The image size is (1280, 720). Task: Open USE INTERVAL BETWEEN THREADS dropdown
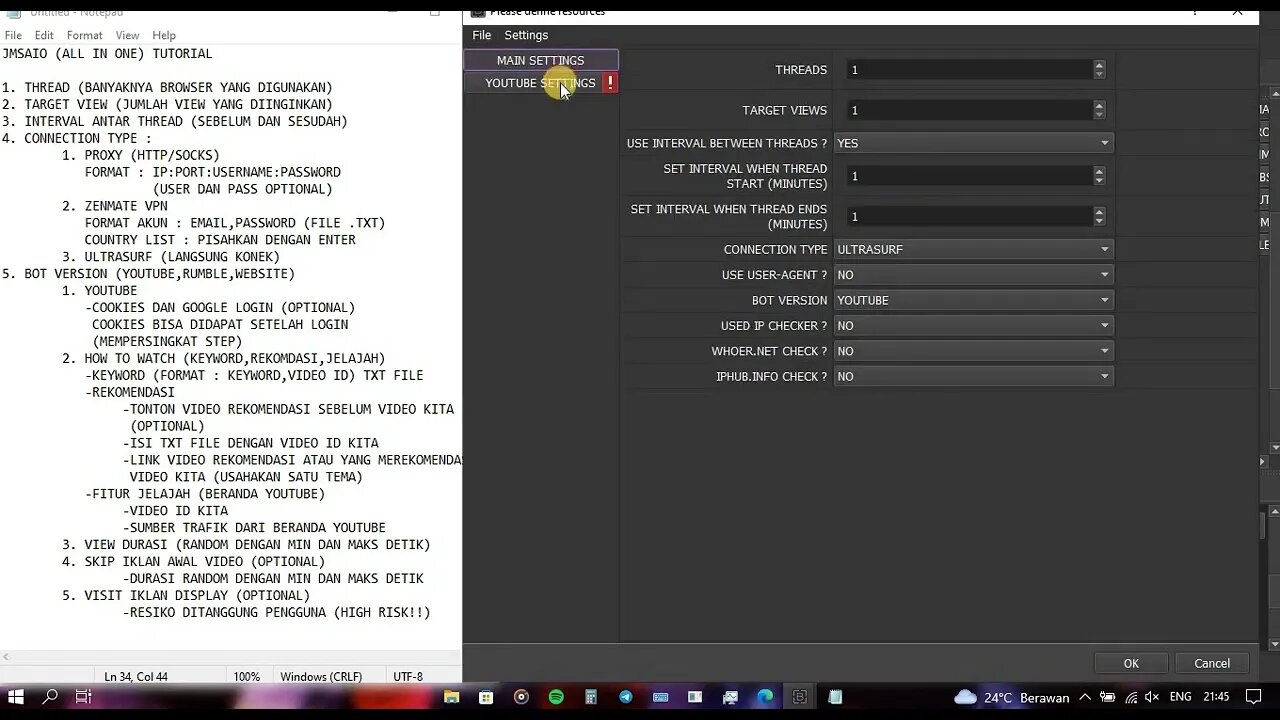point(973,143)
